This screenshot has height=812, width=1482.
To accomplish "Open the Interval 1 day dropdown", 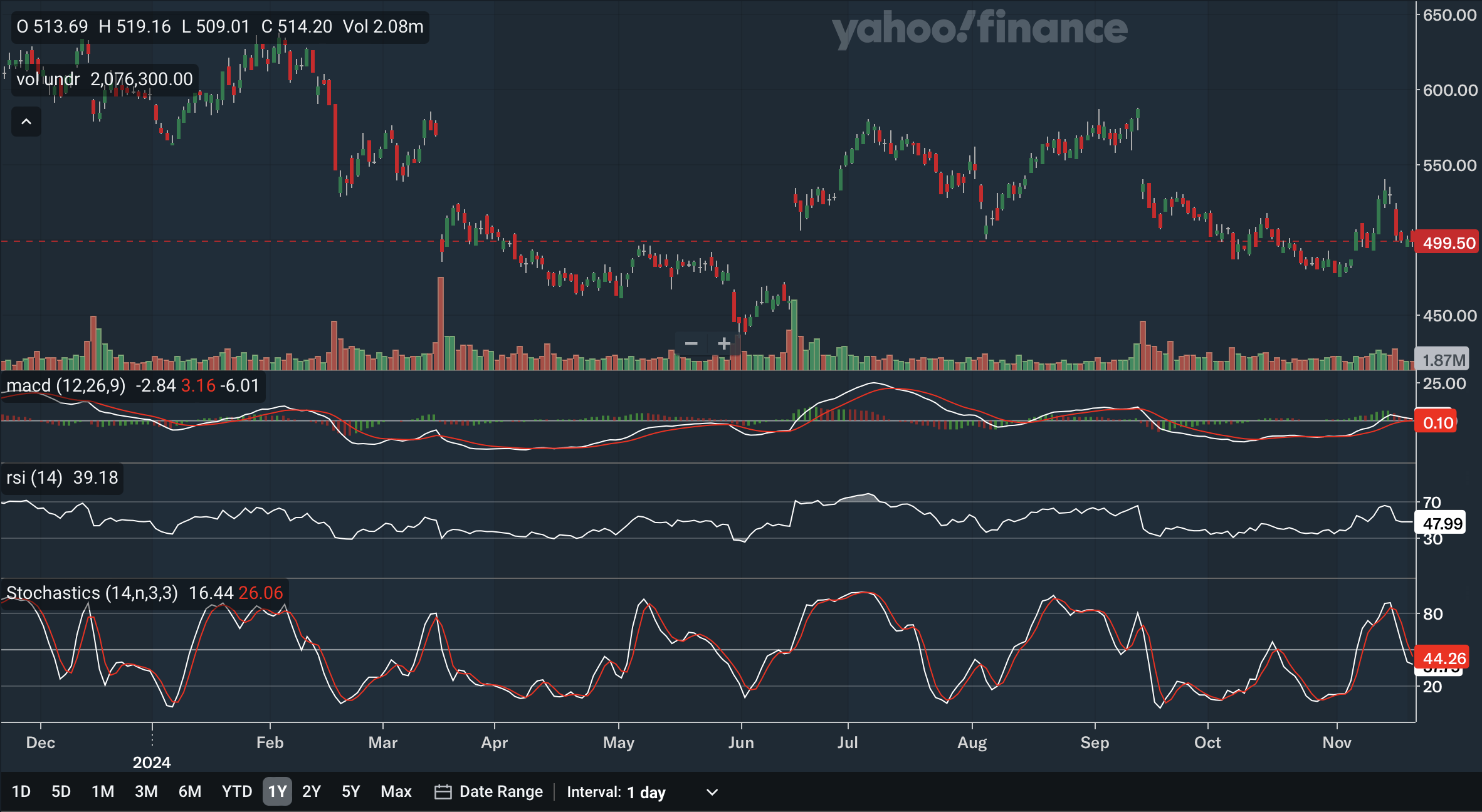I will click(646, 792).
